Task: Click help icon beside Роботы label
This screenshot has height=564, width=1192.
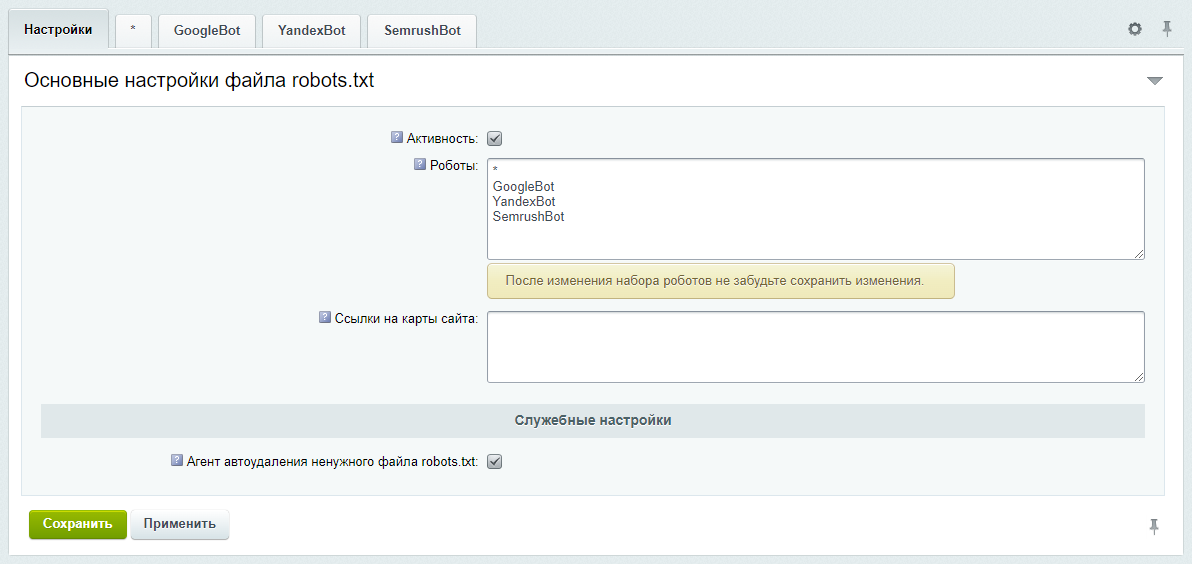Action: point(420,165)
